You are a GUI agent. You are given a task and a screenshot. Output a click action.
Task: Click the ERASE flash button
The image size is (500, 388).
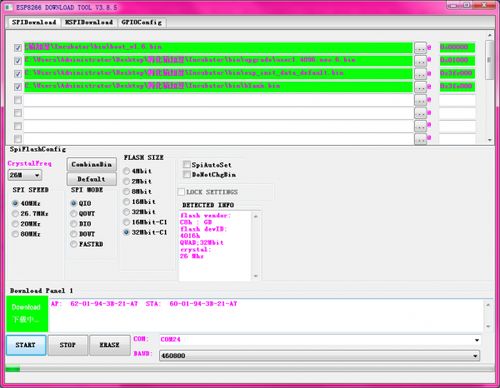coord(110,345)
